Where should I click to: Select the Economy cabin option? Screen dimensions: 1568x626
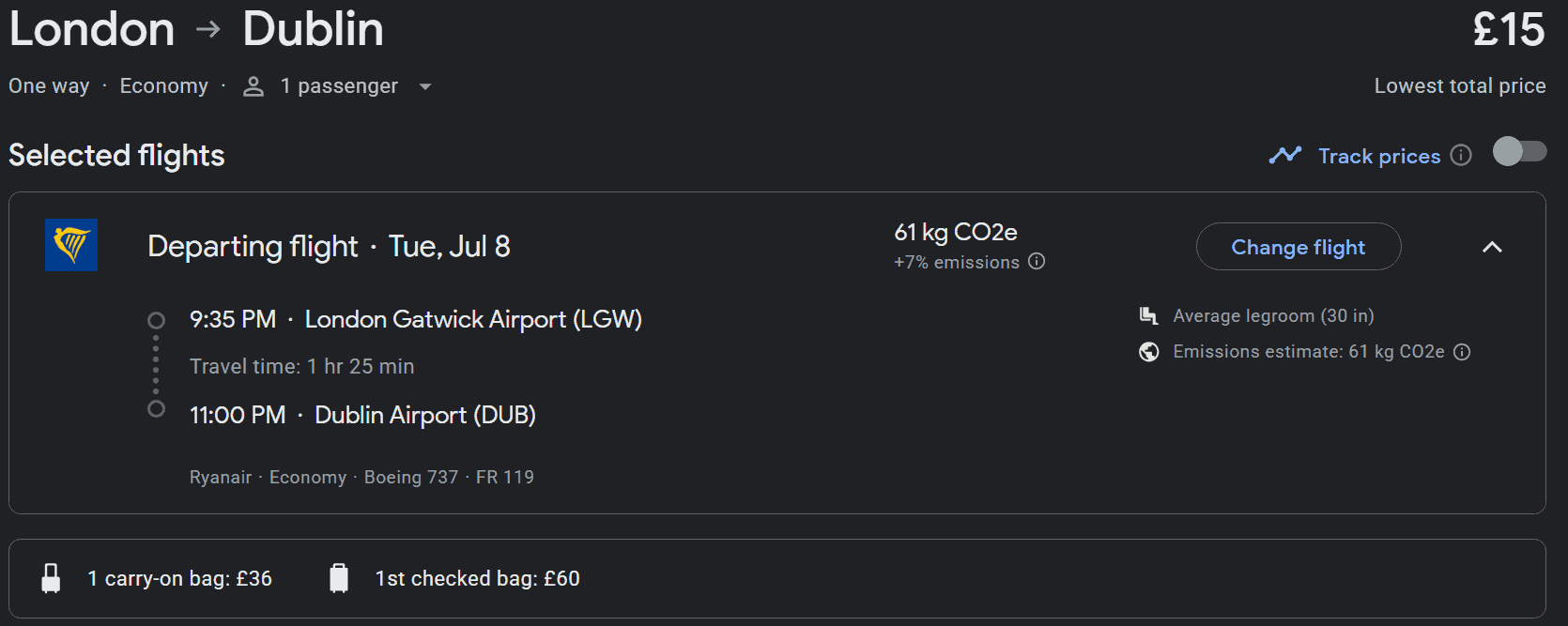[163, 85]
